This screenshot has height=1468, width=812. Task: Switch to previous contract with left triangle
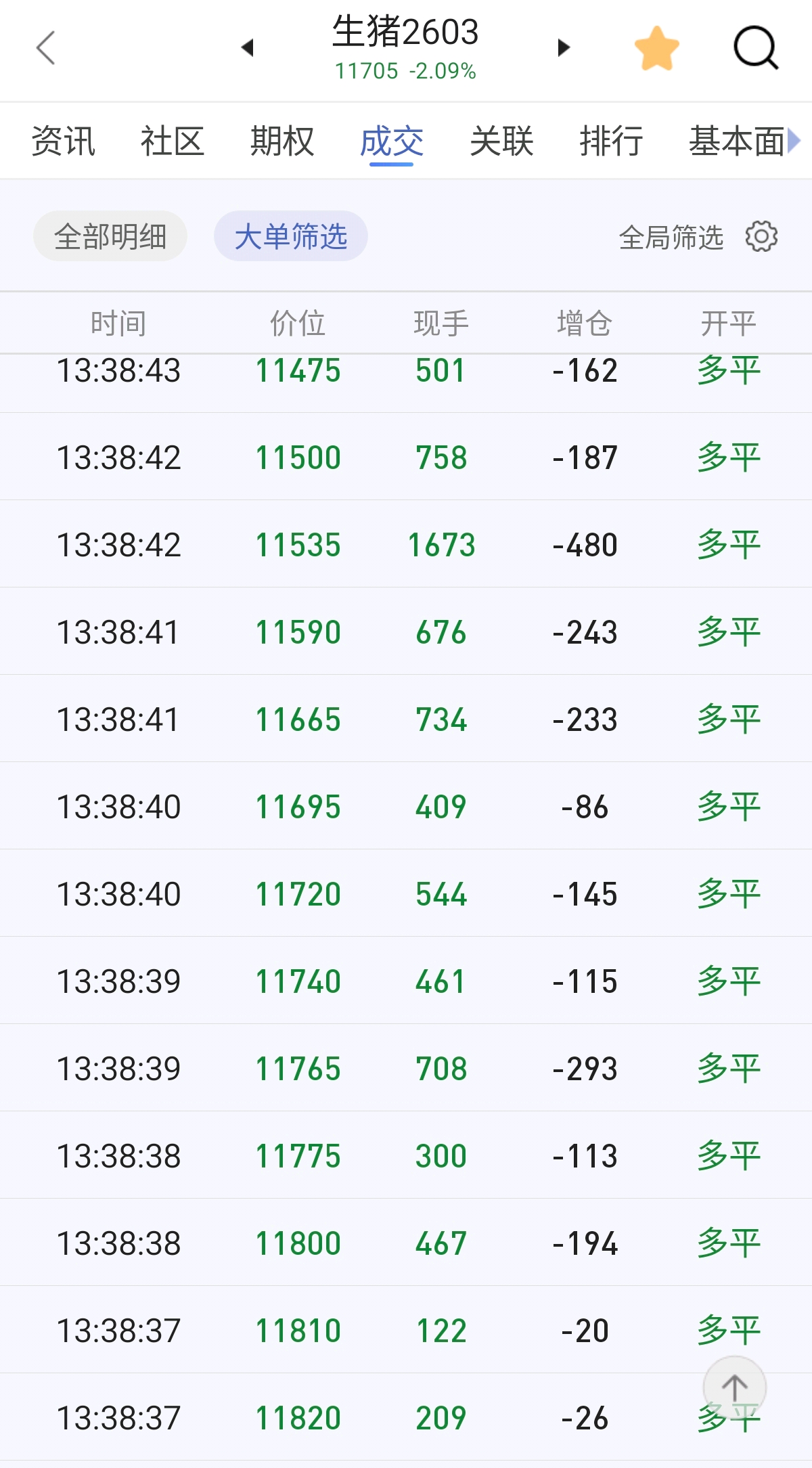247,47
